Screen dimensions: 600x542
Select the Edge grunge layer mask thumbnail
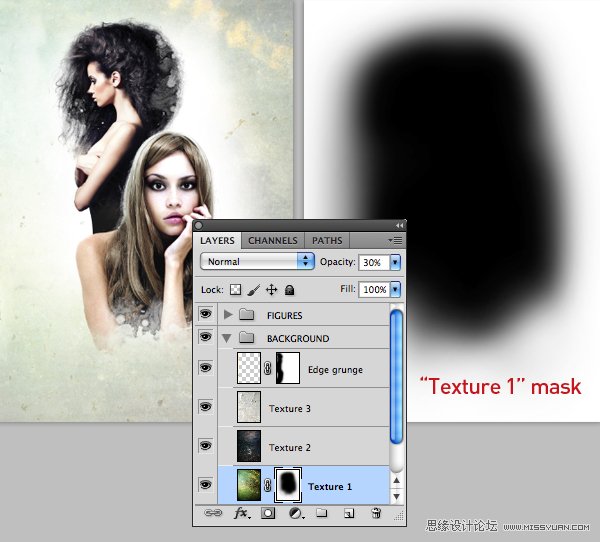(x=288, y=368)
